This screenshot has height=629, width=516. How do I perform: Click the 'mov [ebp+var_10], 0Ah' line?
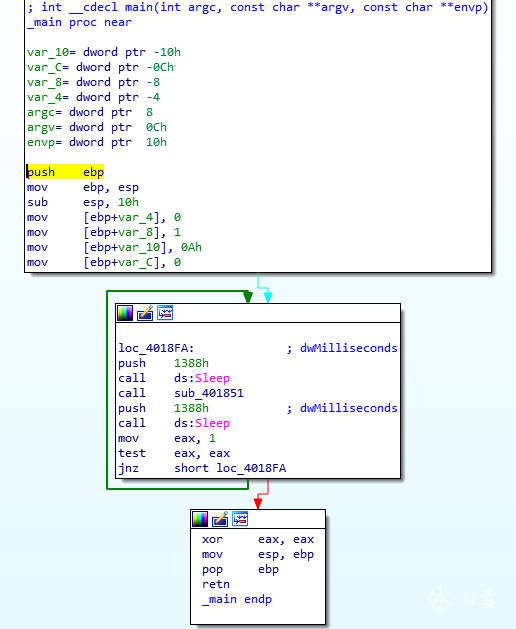pos(114,248)
